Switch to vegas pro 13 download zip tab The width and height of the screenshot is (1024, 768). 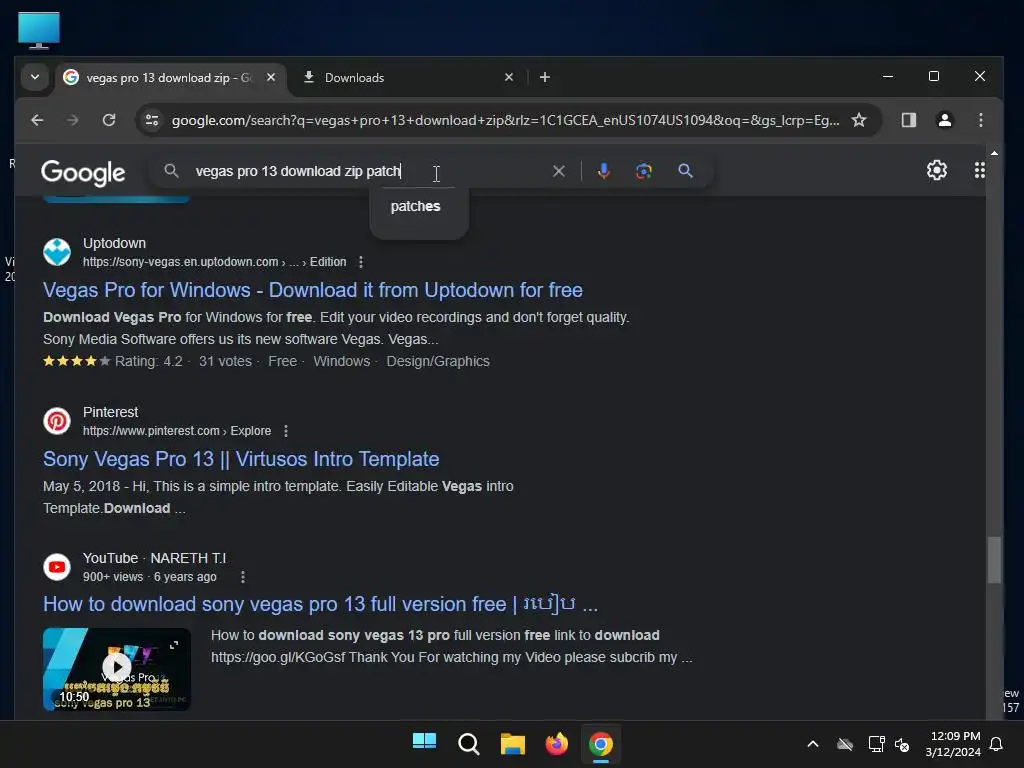(x=168, y=78)
